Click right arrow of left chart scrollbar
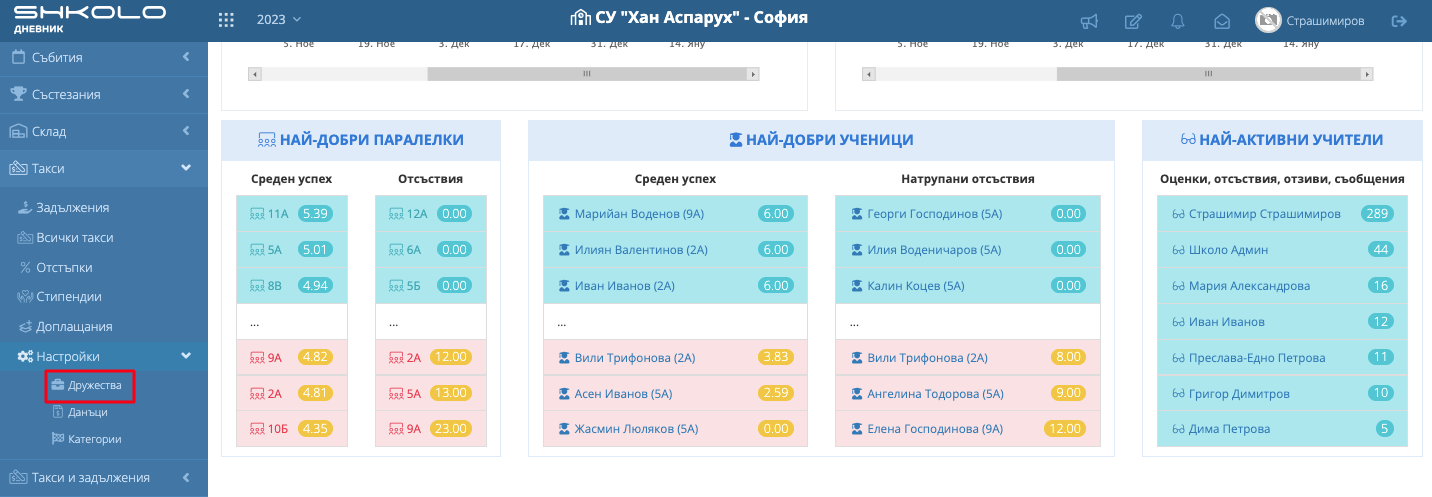Screen dimensions: 1432x497 [753, 74]
